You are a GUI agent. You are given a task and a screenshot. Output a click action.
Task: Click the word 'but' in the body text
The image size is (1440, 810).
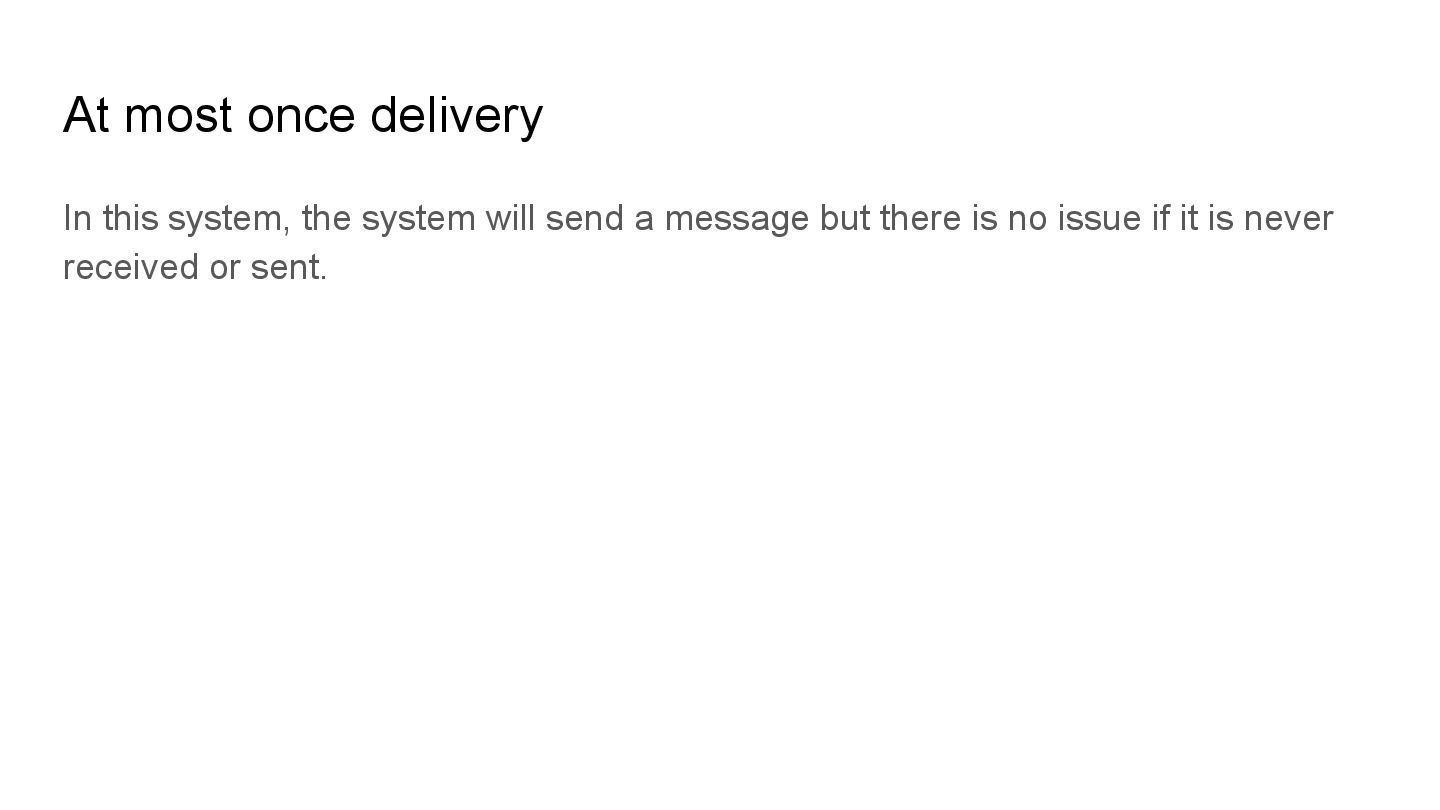[x=844, y=218]
